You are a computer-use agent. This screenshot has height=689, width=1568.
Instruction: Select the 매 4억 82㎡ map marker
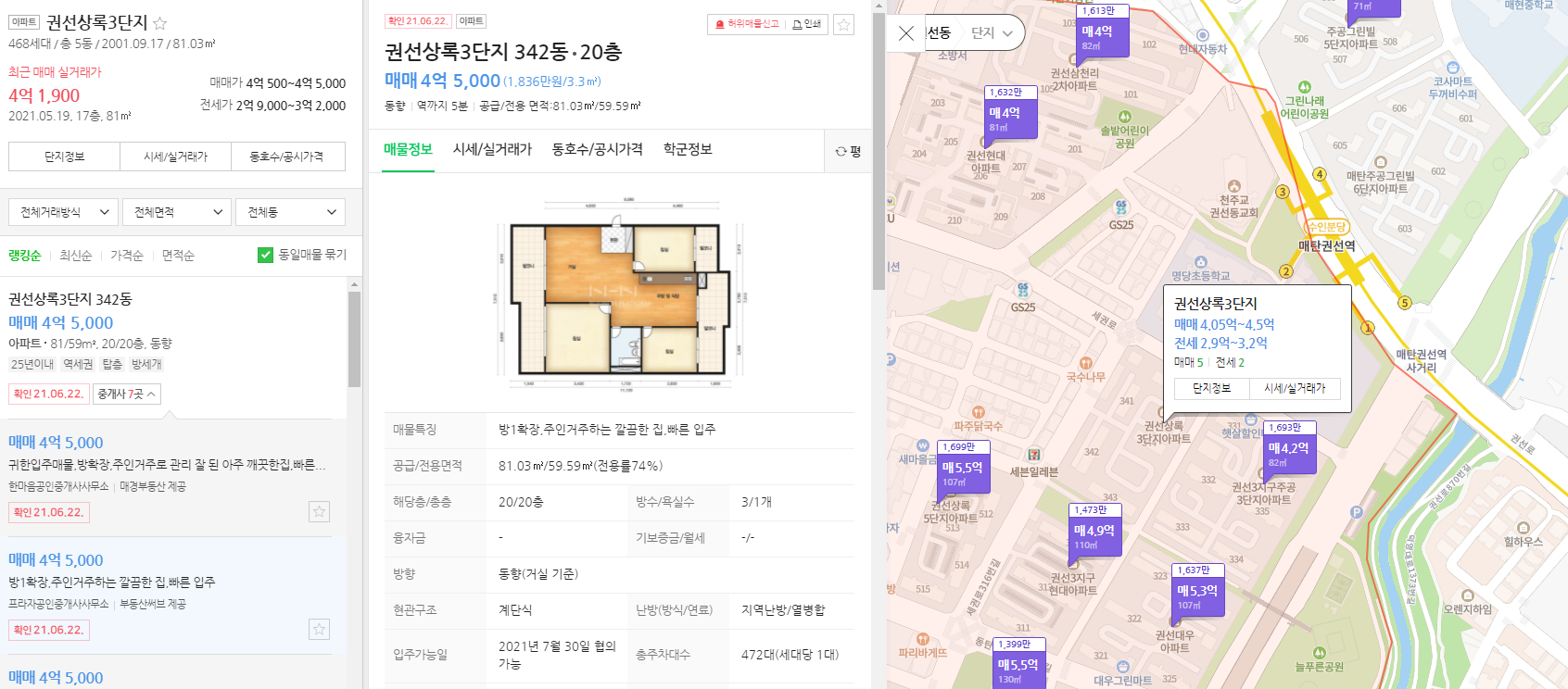[x=1103, y=34]
